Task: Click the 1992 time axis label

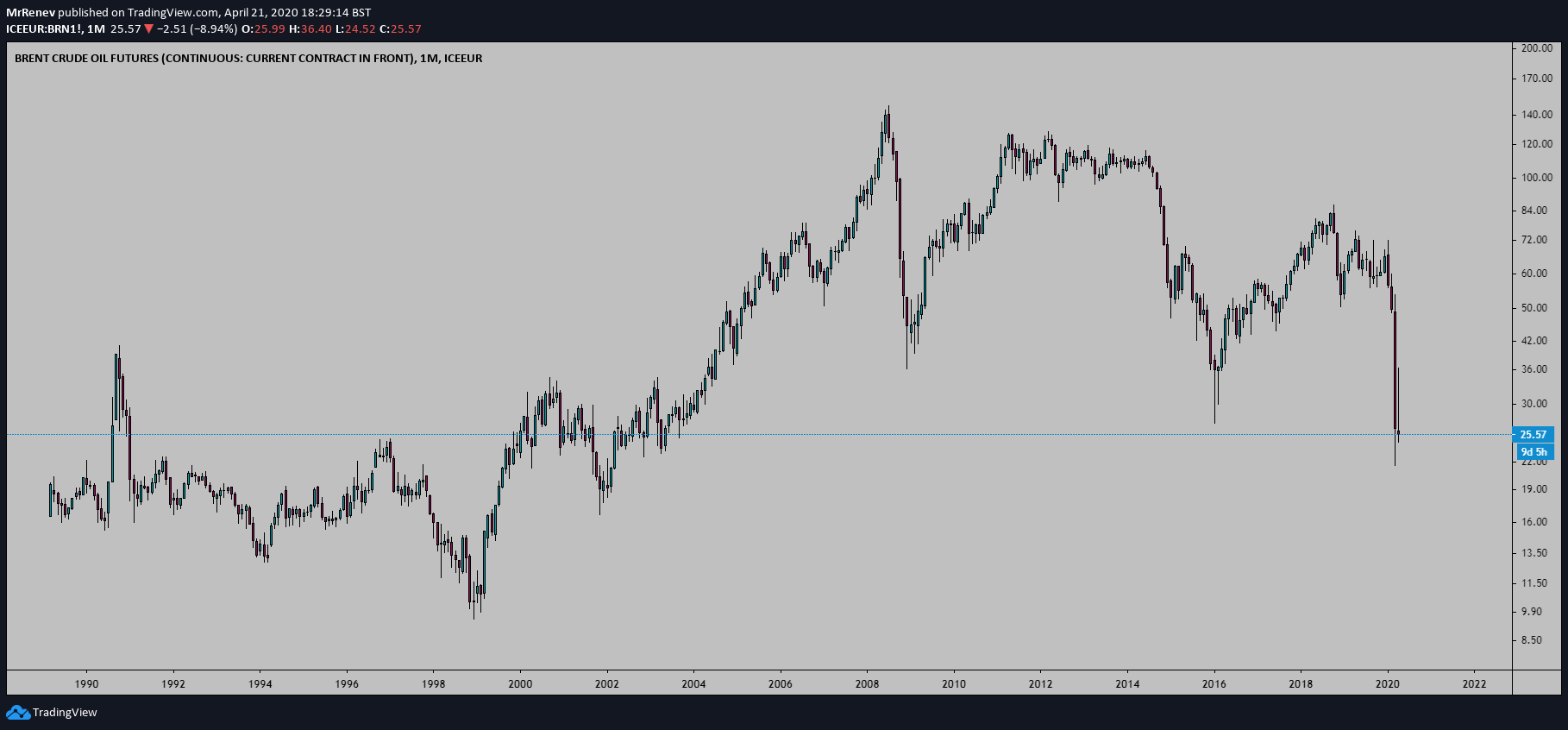Action: [173, 684]
